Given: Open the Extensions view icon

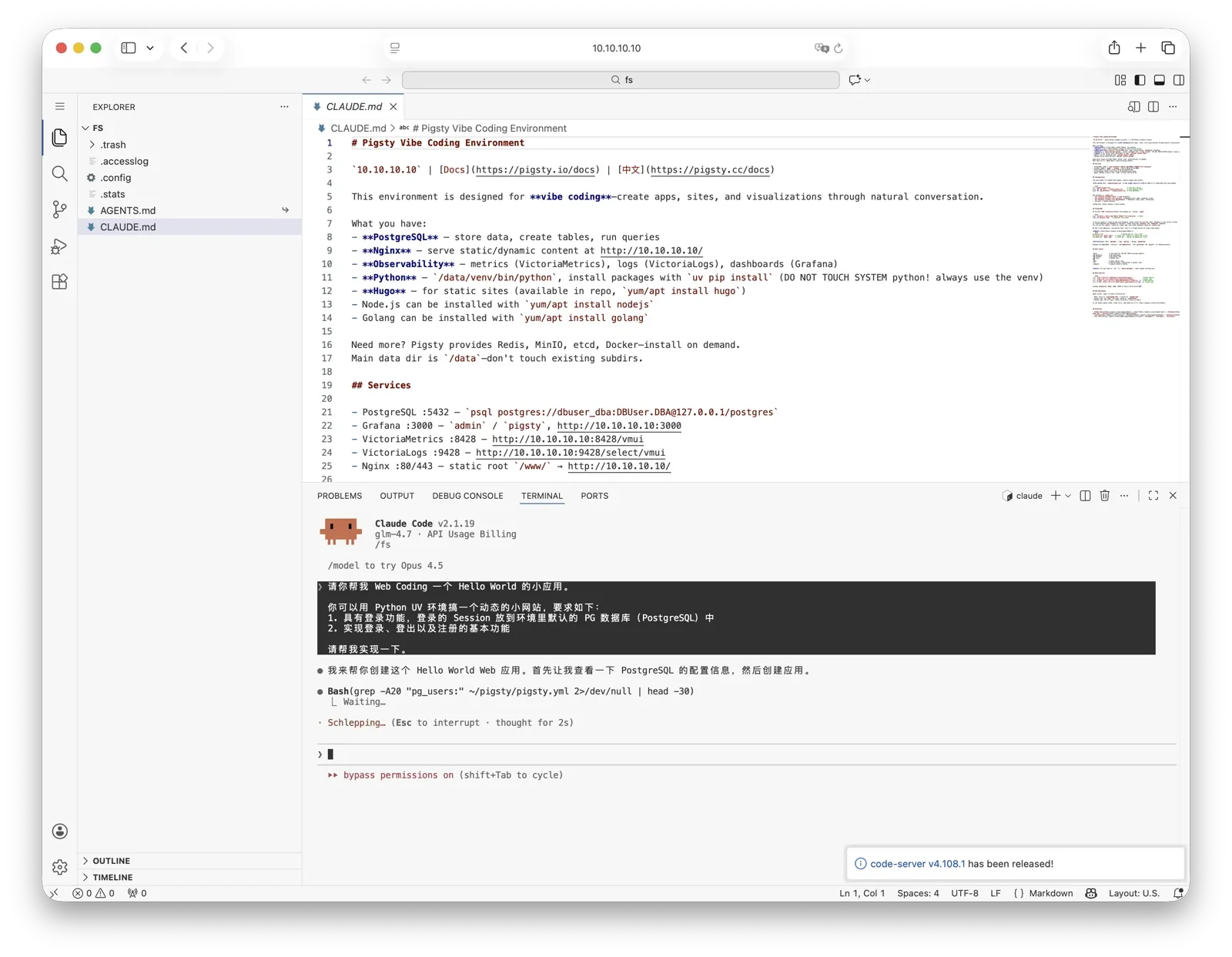Looking at the screenshot, I should tap(59, 282).
